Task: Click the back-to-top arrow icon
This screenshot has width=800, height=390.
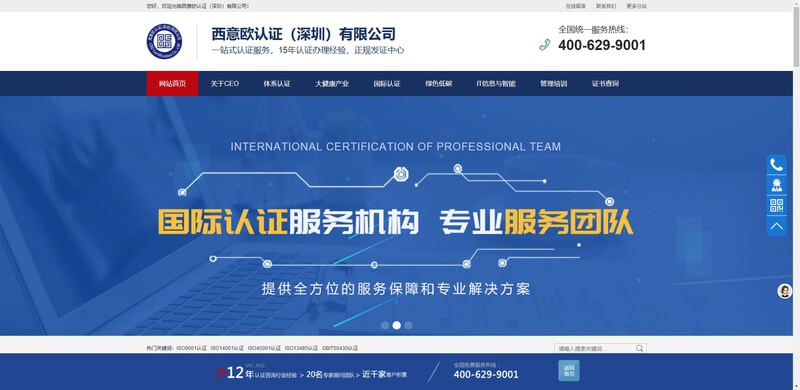Action: pyautogui.click(x=777, y=226)
